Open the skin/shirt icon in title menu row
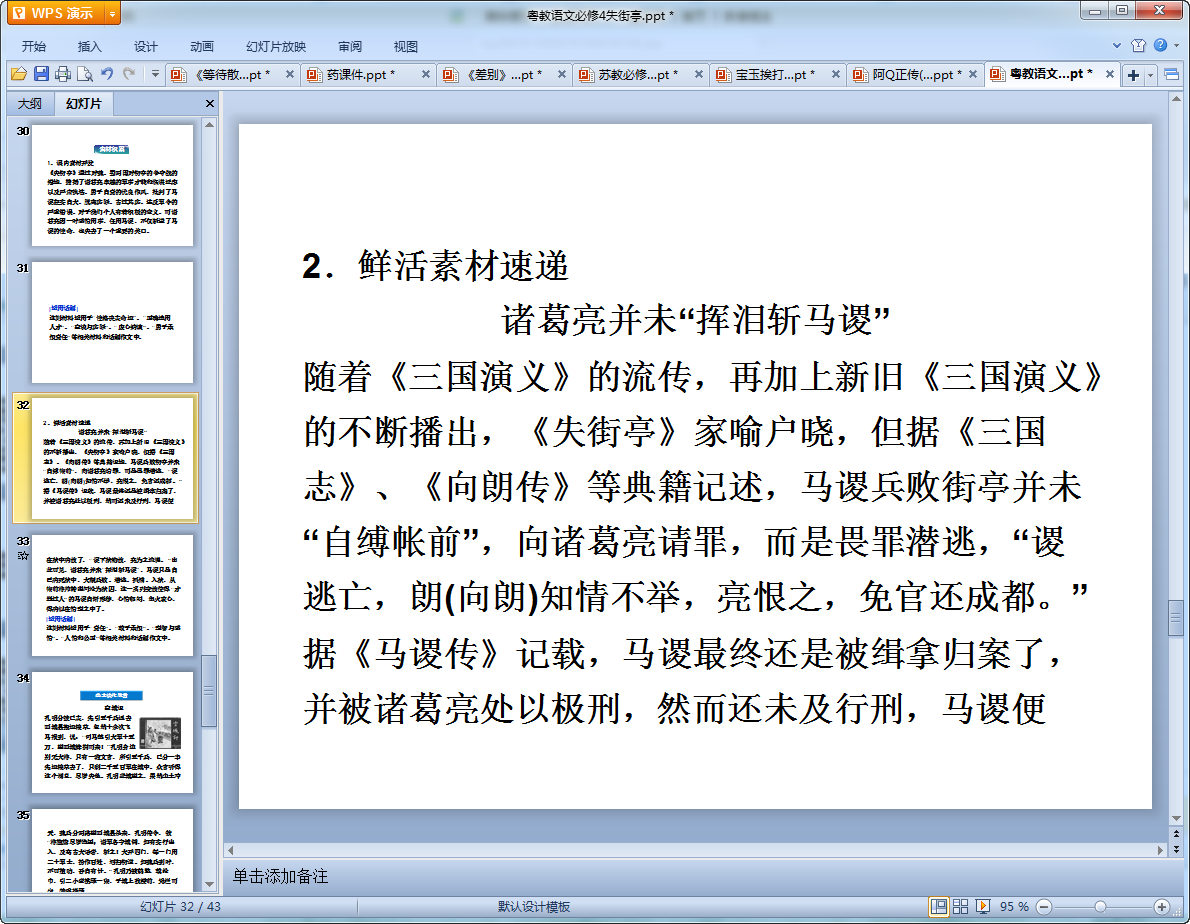This screenshot has height=924, width=1190. [1138, 46]
